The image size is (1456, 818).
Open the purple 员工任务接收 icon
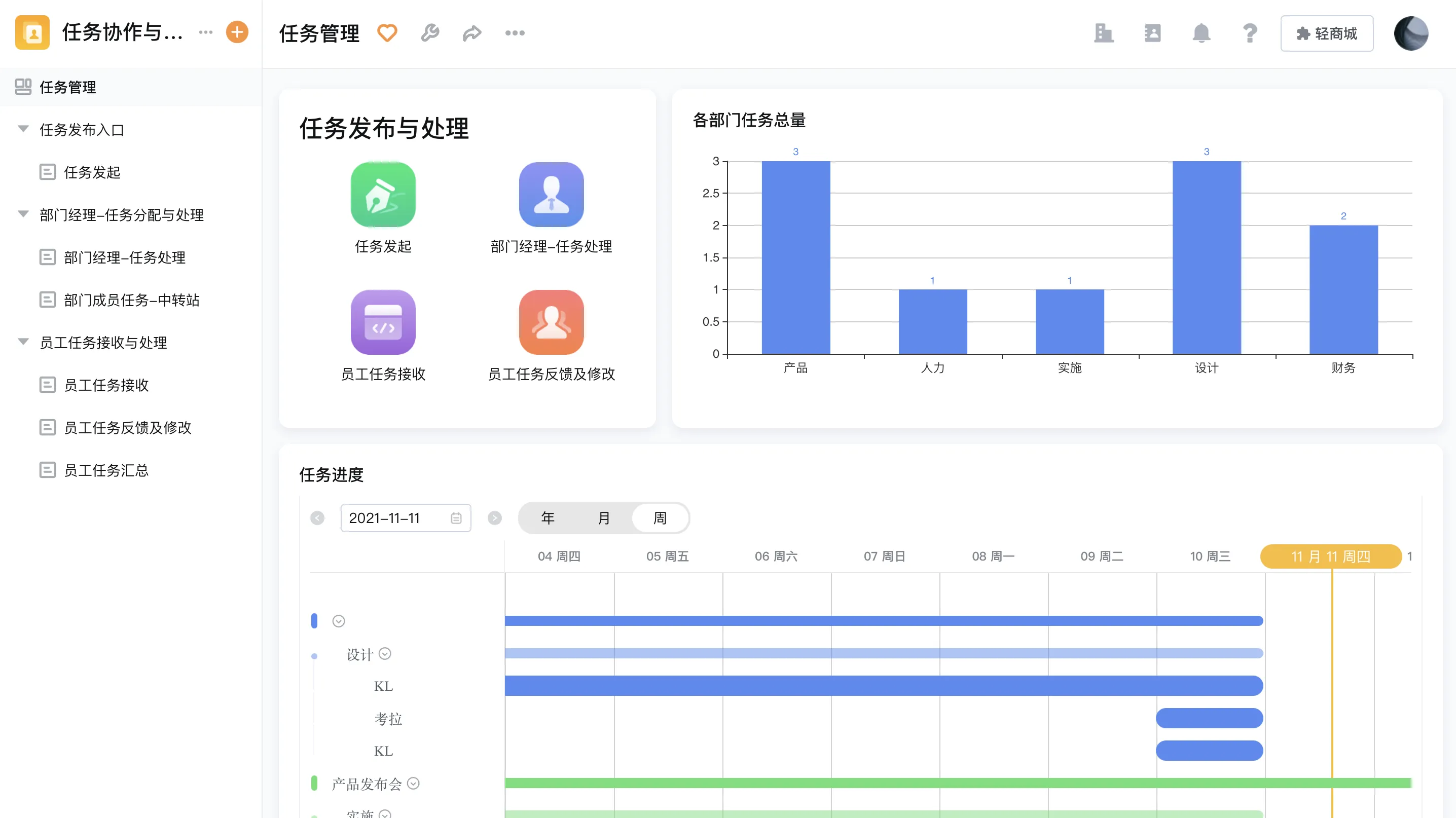click(383, 322)
